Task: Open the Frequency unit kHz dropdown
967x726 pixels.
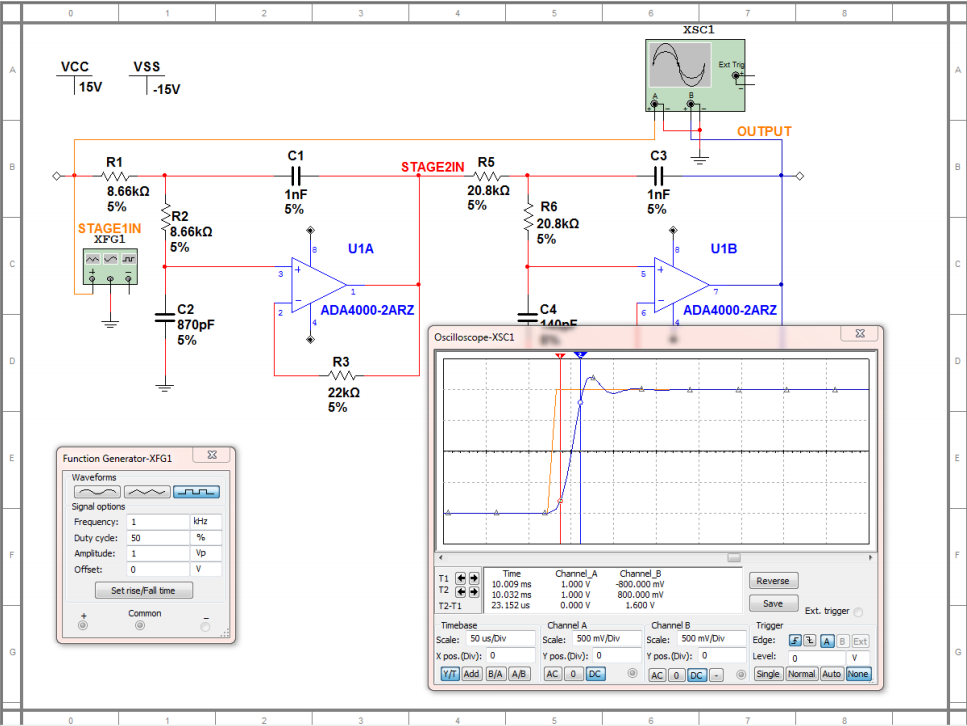Action: [x=206, y=522]
